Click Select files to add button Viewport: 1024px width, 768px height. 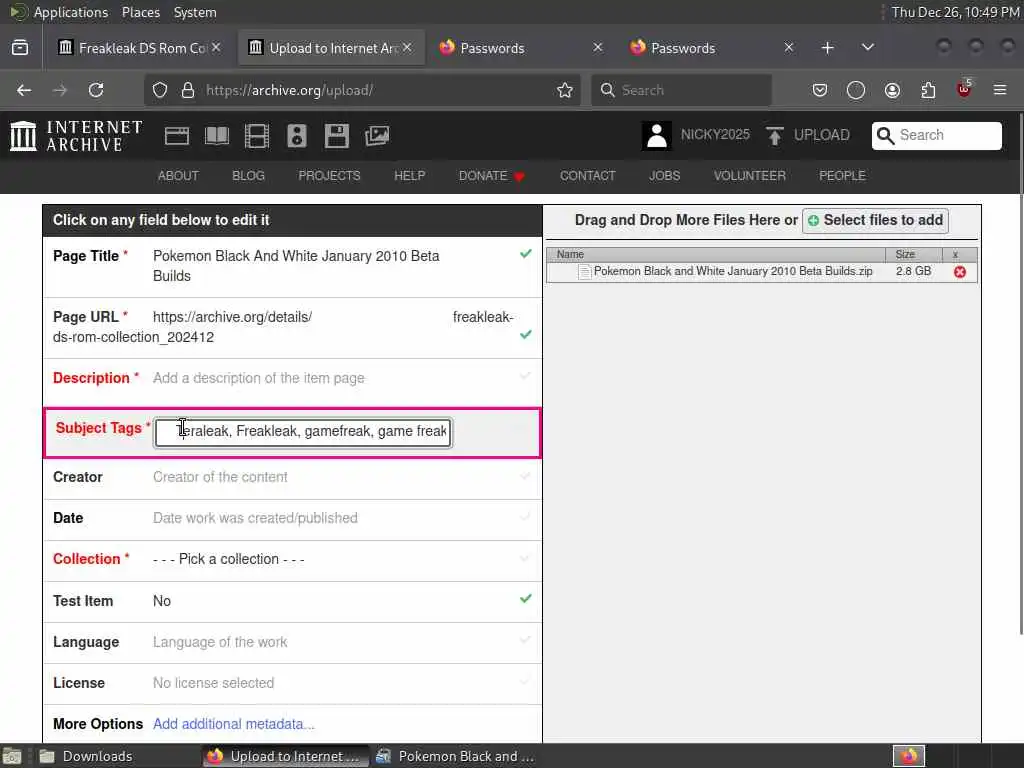tap(875, 220)
